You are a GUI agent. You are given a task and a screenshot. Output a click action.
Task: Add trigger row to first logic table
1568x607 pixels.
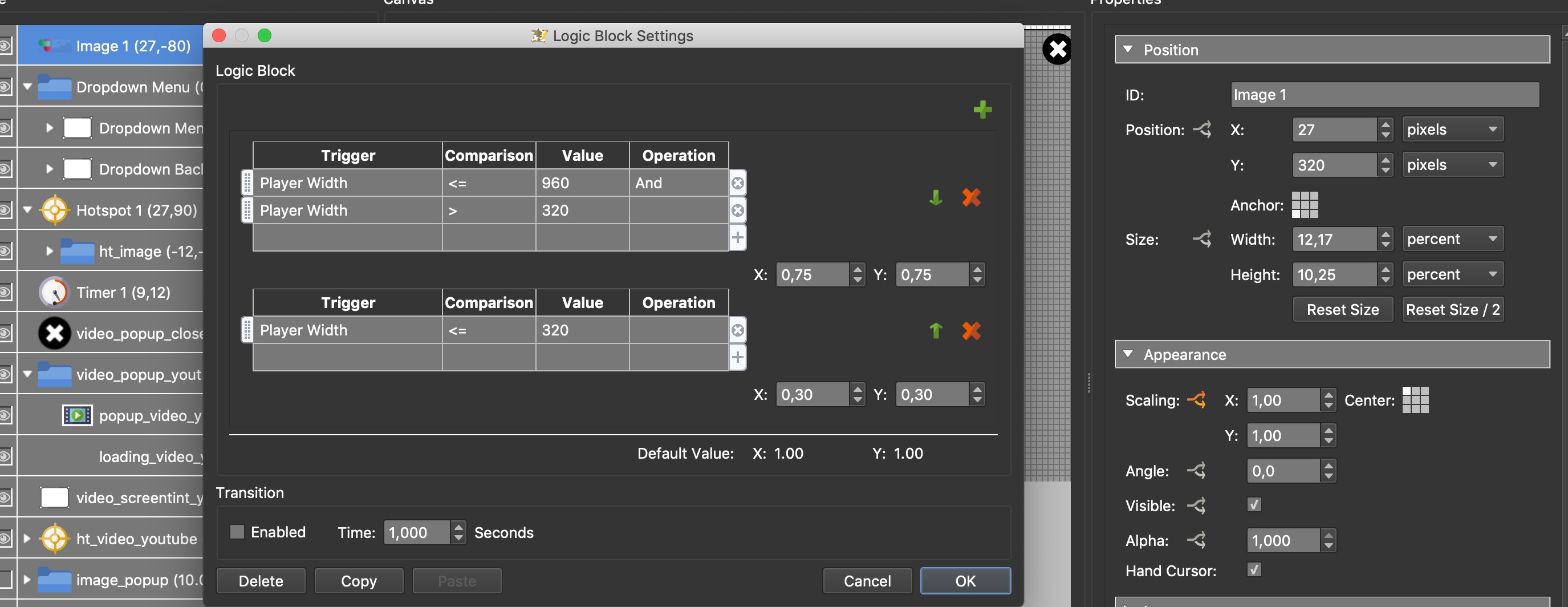coord(737,237)
